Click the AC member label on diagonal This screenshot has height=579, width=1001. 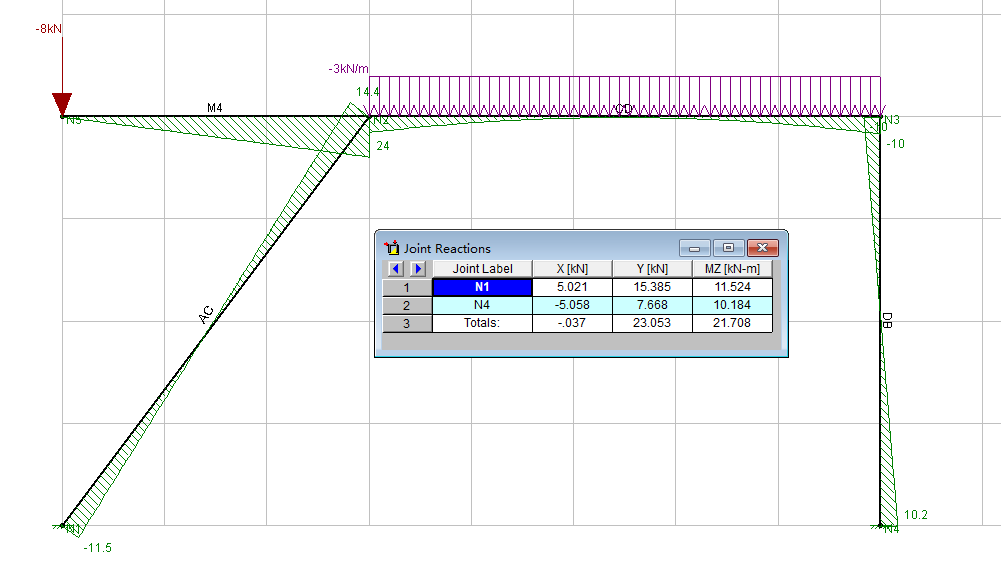205,316
